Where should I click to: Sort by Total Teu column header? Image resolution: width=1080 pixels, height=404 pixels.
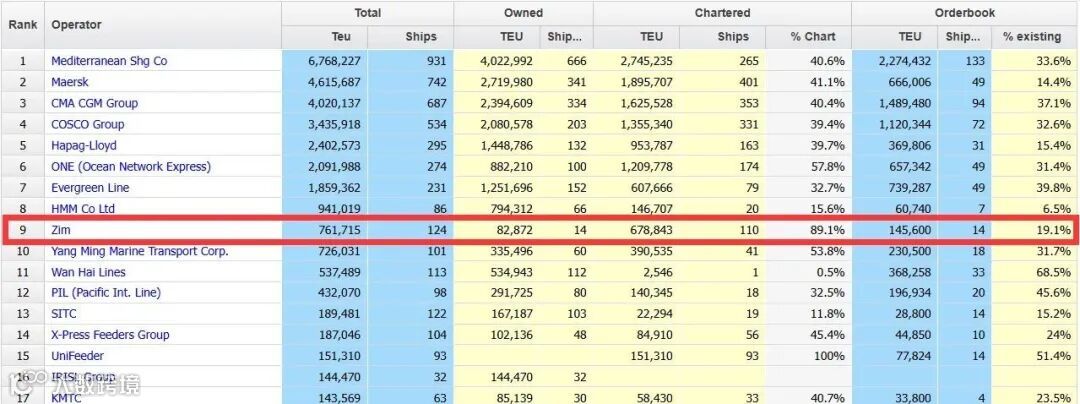(342, 37)
